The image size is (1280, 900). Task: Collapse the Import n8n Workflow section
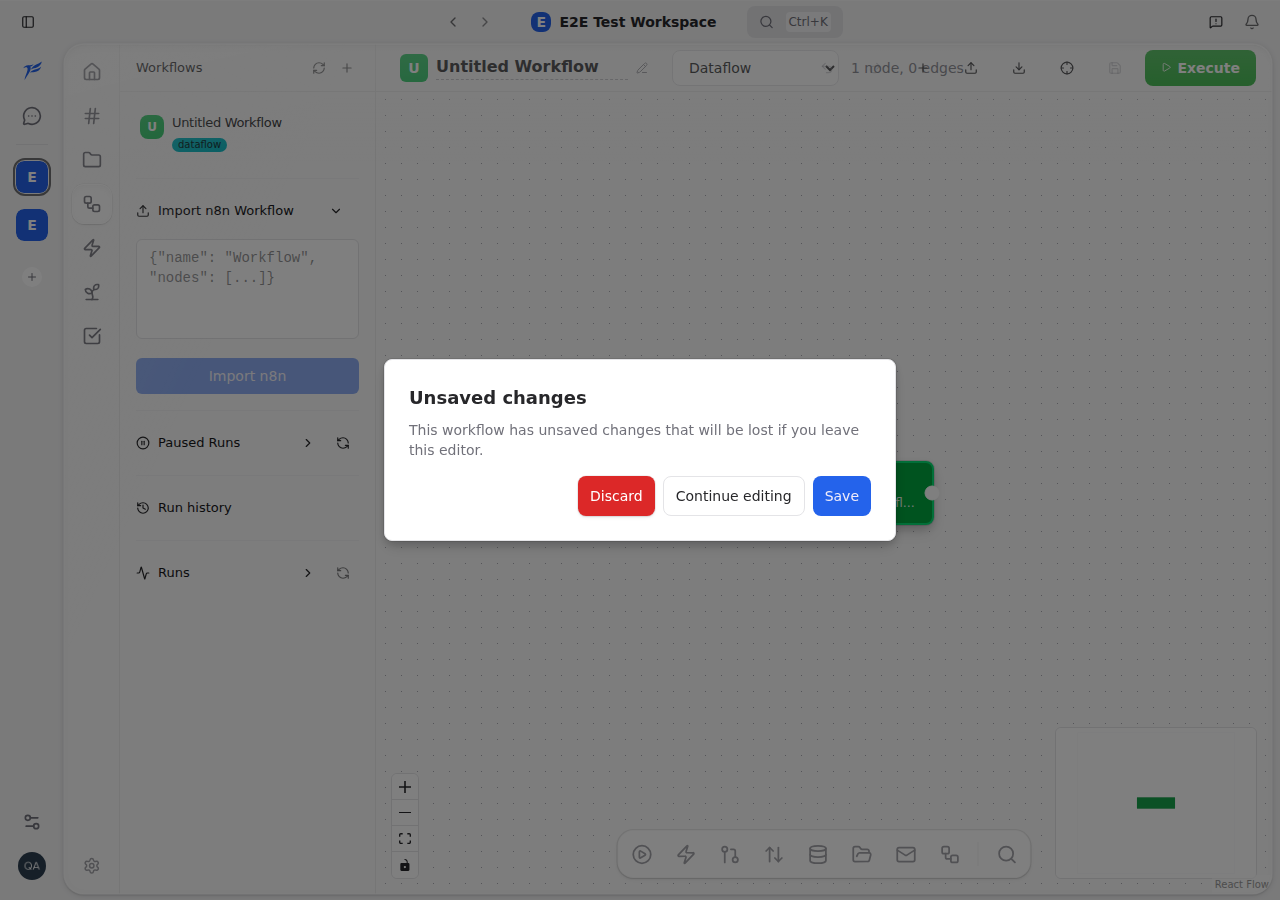(336, 211)
